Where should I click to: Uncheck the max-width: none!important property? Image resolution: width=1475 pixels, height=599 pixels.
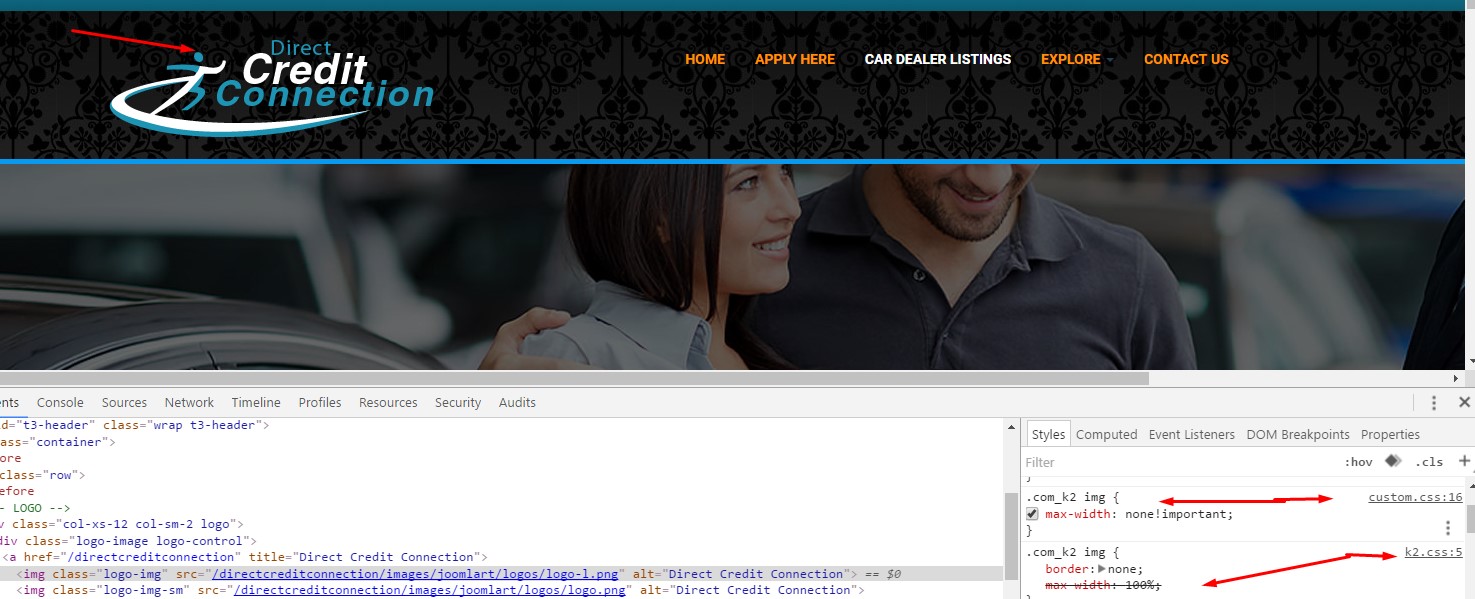(1033, 512)
